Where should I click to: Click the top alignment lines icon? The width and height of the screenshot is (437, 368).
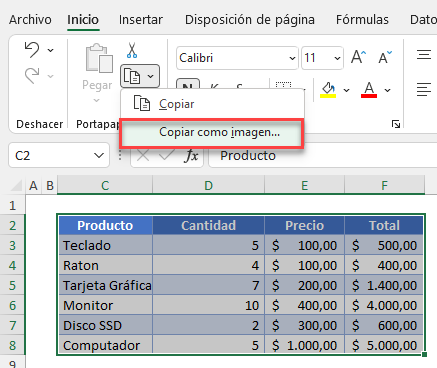point(424,54)
